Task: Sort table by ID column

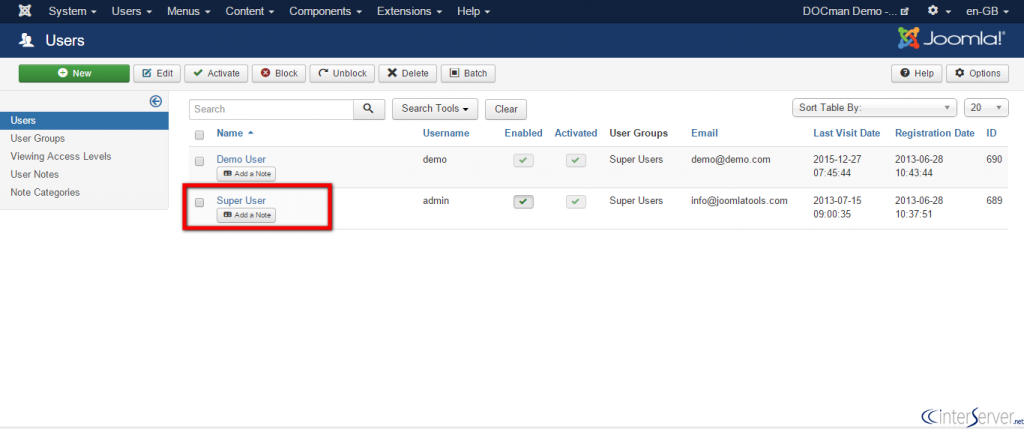Action: (x=991, y=133)
